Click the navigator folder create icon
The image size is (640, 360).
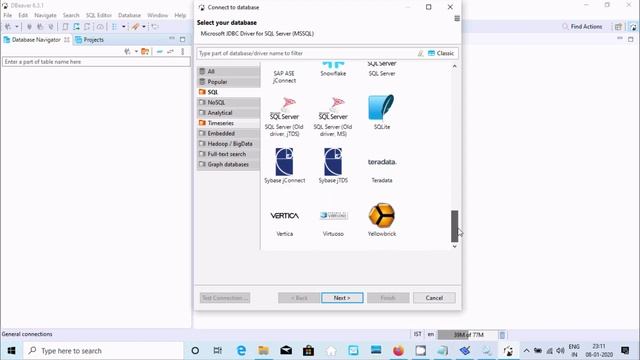pos(145,51)
